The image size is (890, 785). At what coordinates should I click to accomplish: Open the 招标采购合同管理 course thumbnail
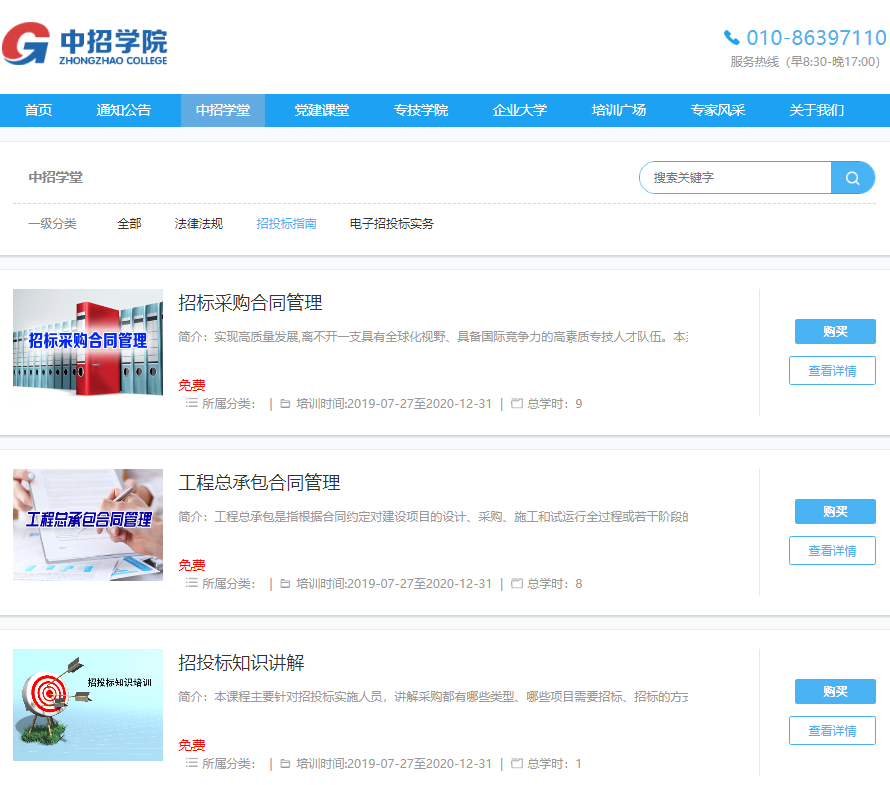pos(88,342)
